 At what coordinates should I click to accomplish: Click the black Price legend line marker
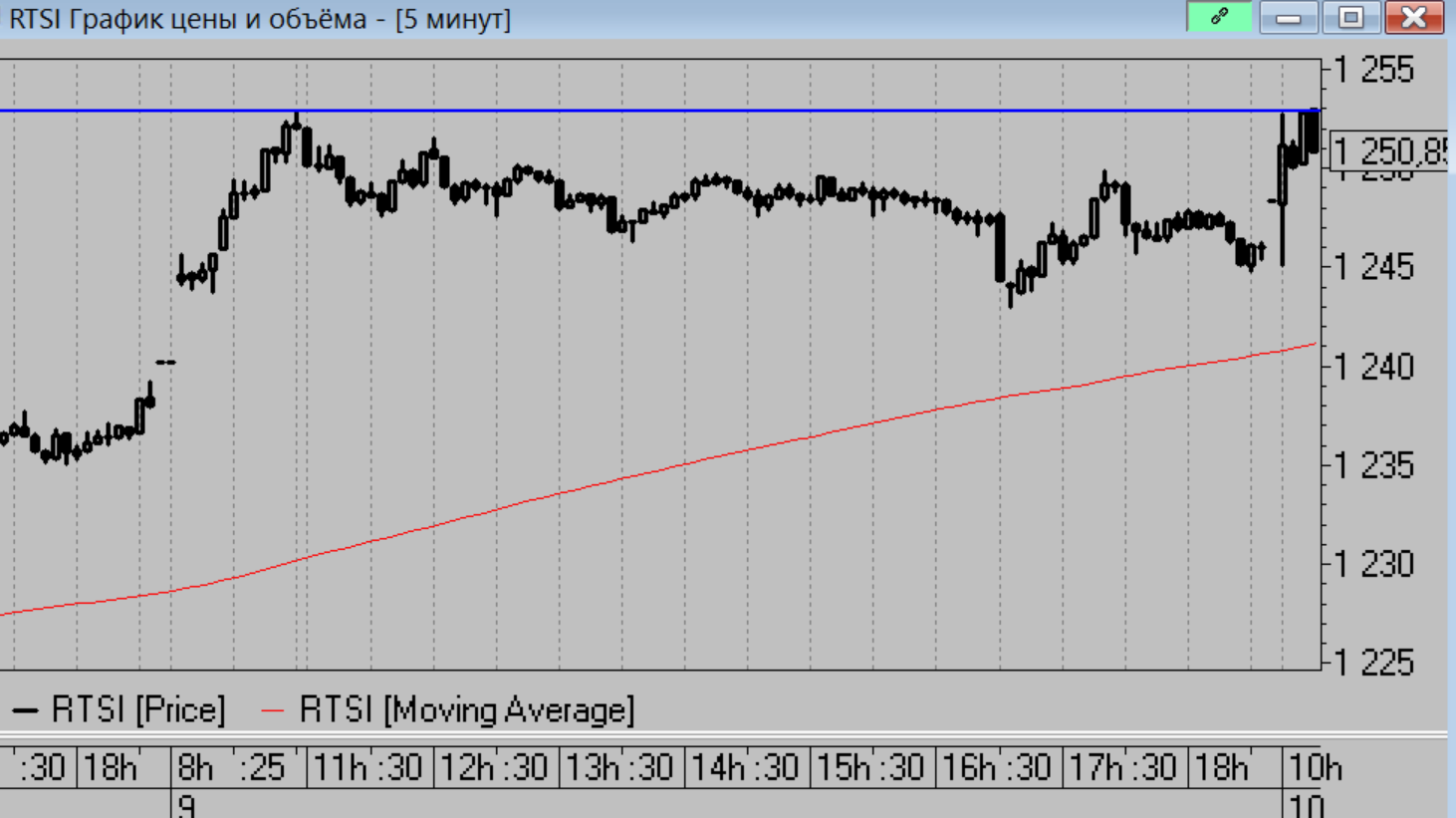(25, 711)
